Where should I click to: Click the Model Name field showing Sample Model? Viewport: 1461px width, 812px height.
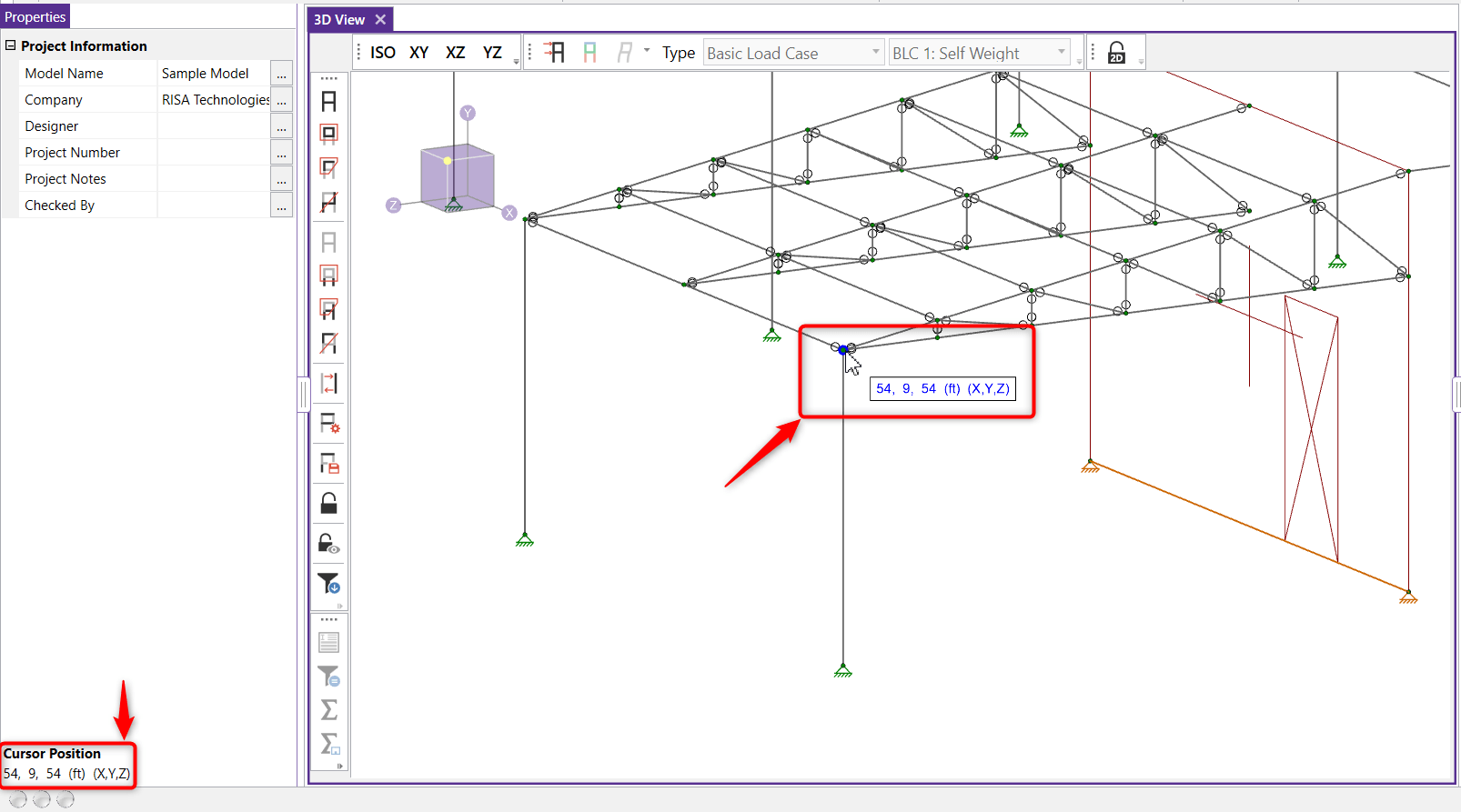(x=213, y=74)
